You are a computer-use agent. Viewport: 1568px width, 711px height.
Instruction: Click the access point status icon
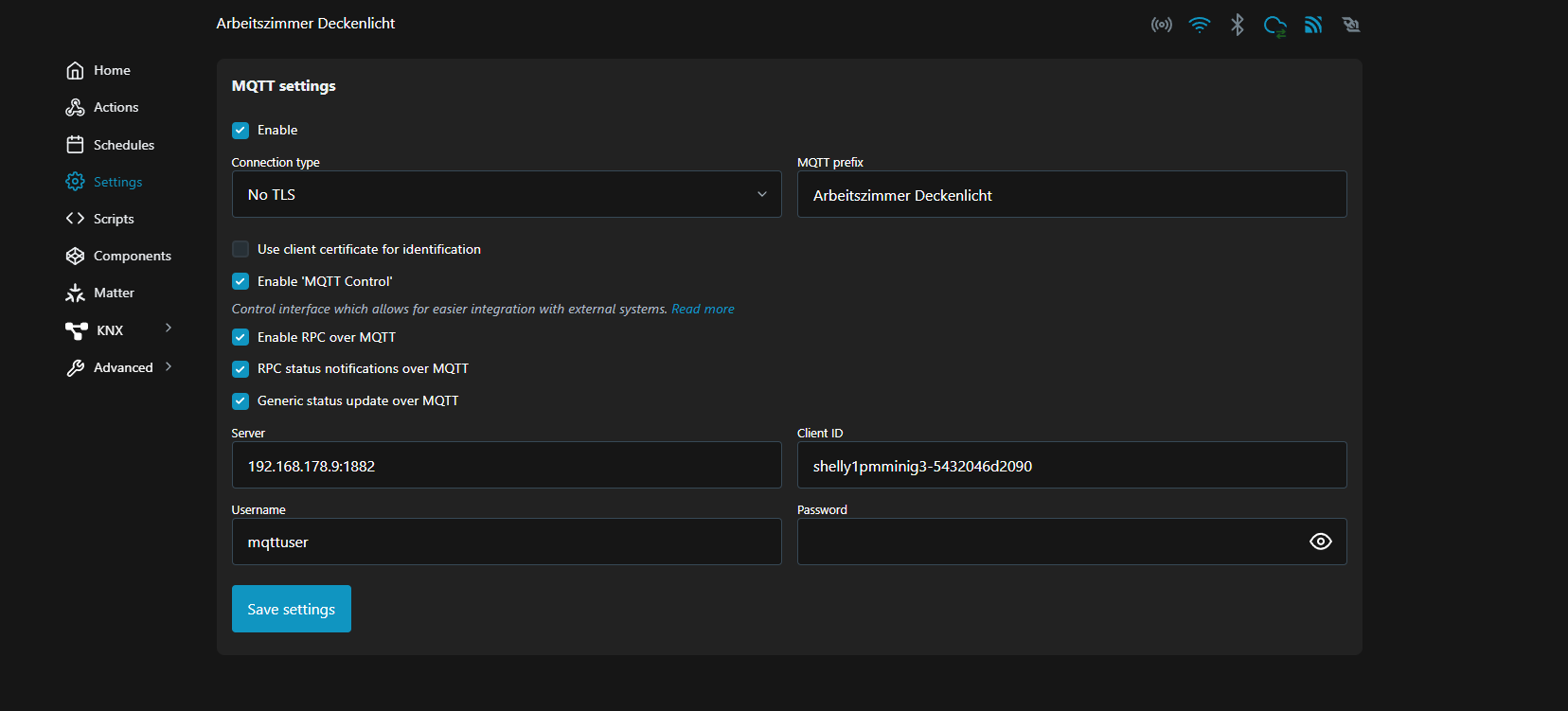[x=1161, y=25]
